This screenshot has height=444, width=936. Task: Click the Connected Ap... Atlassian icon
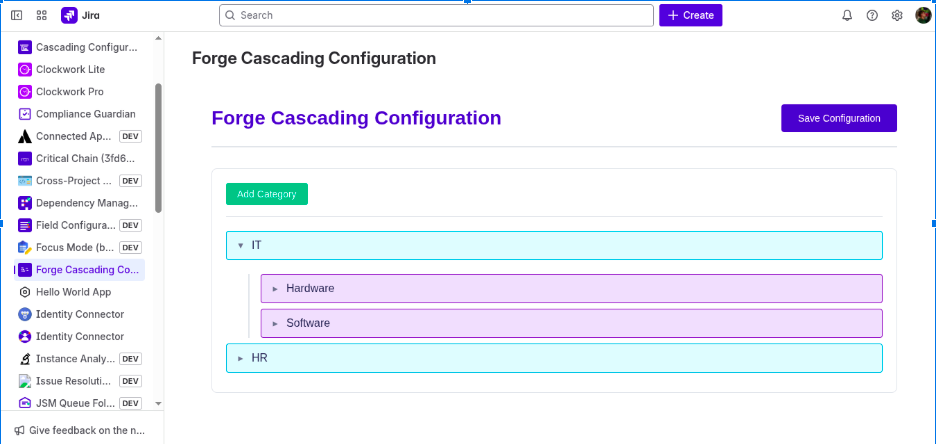pyautogui.click(x=24, y=136)
